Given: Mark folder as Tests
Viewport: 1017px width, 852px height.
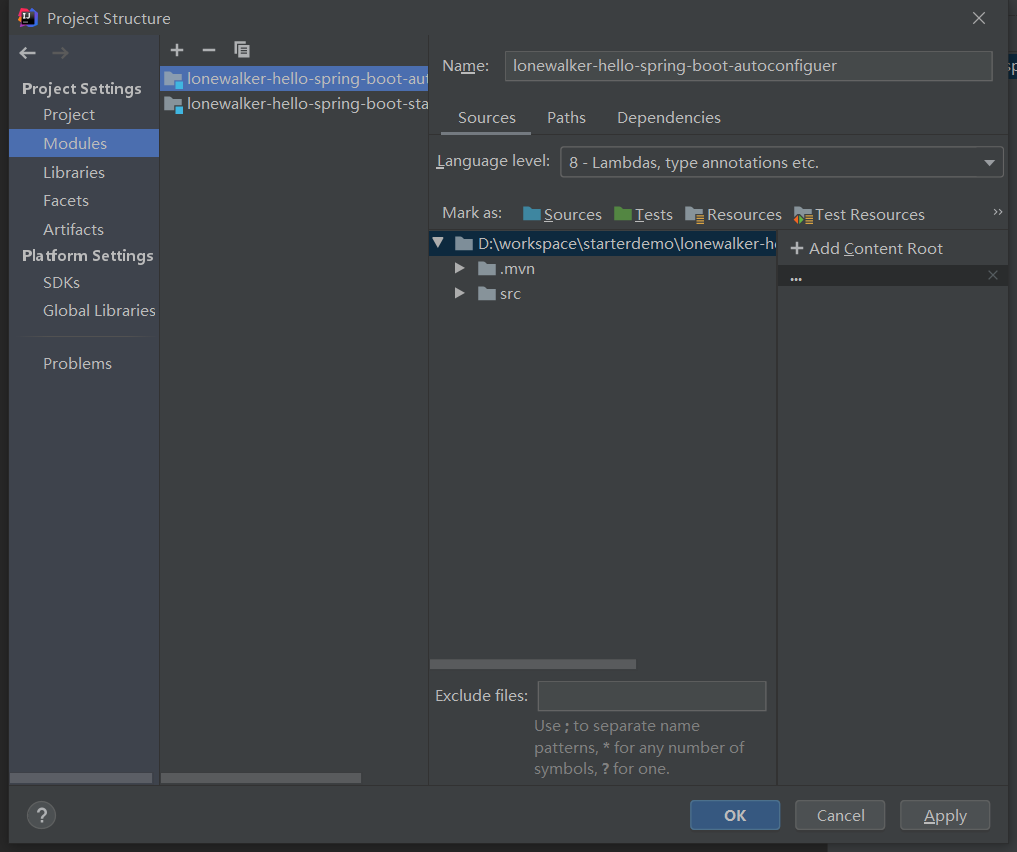Looking at the screenshot, I should coord(643,214).
